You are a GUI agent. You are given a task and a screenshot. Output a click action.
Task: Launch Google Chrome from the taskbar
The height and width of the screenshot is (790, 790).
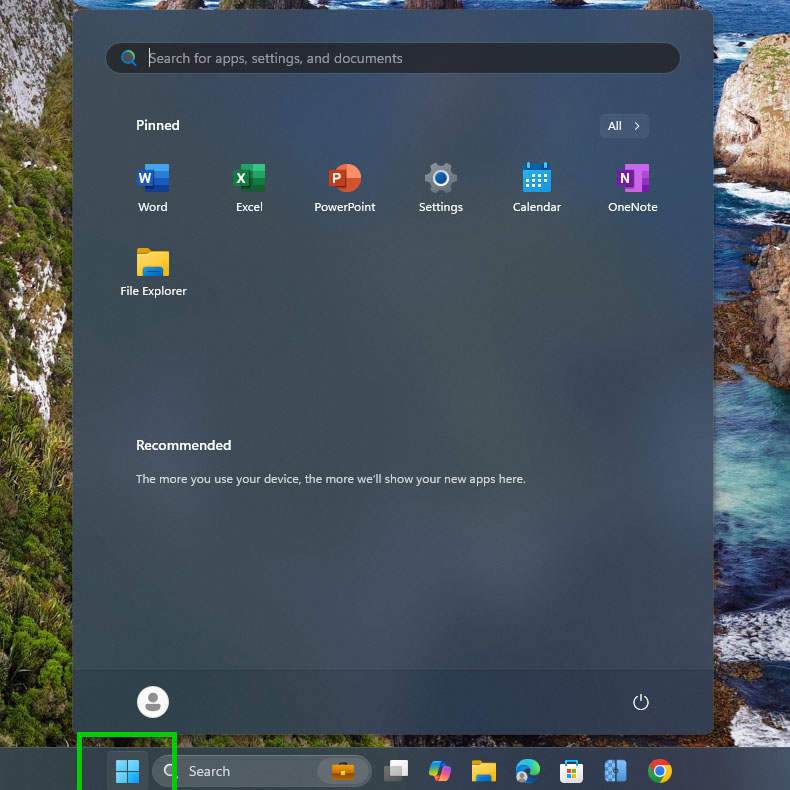[659, 771]
